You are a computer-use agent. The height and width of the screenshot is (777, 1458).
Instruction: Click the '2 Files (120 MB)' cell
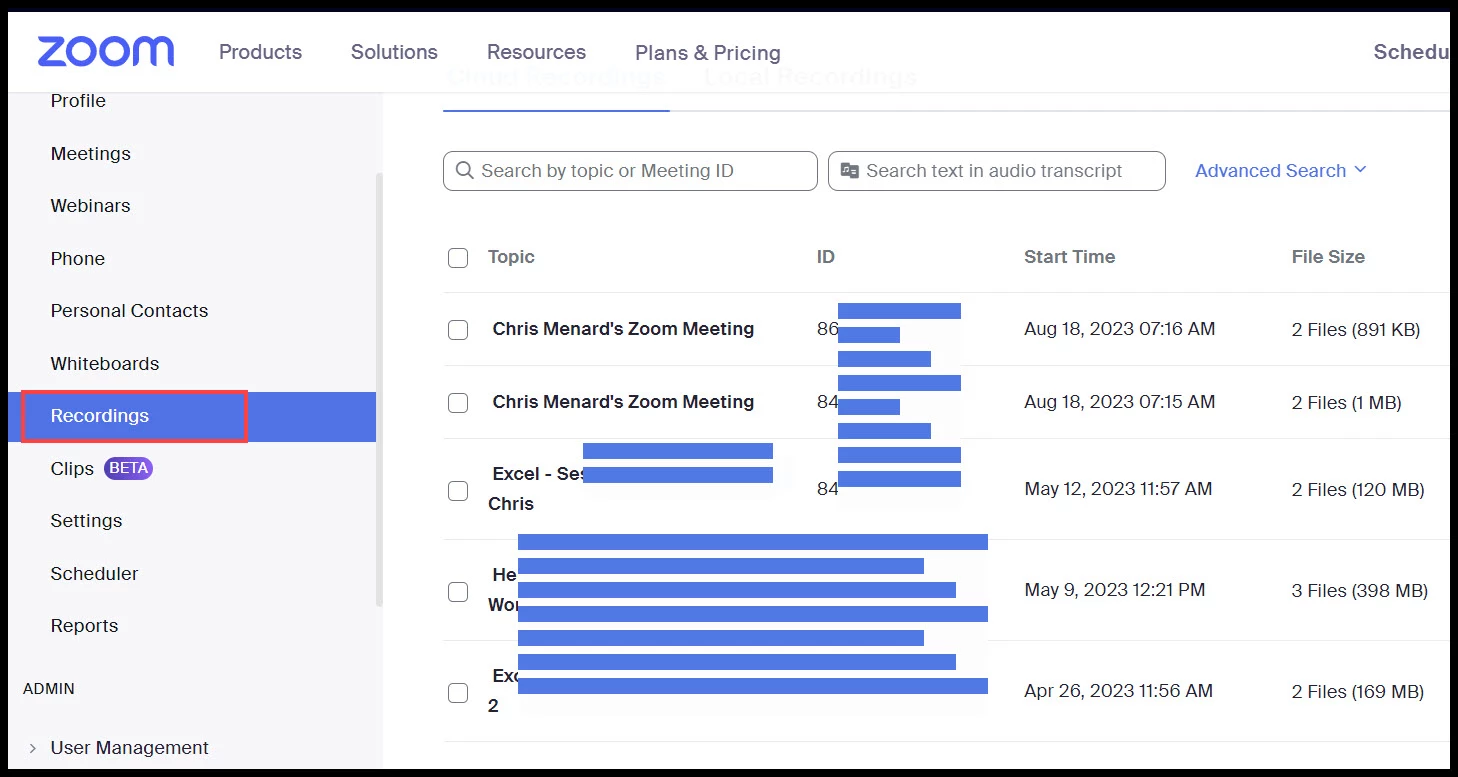click(x=1358, y=490)
